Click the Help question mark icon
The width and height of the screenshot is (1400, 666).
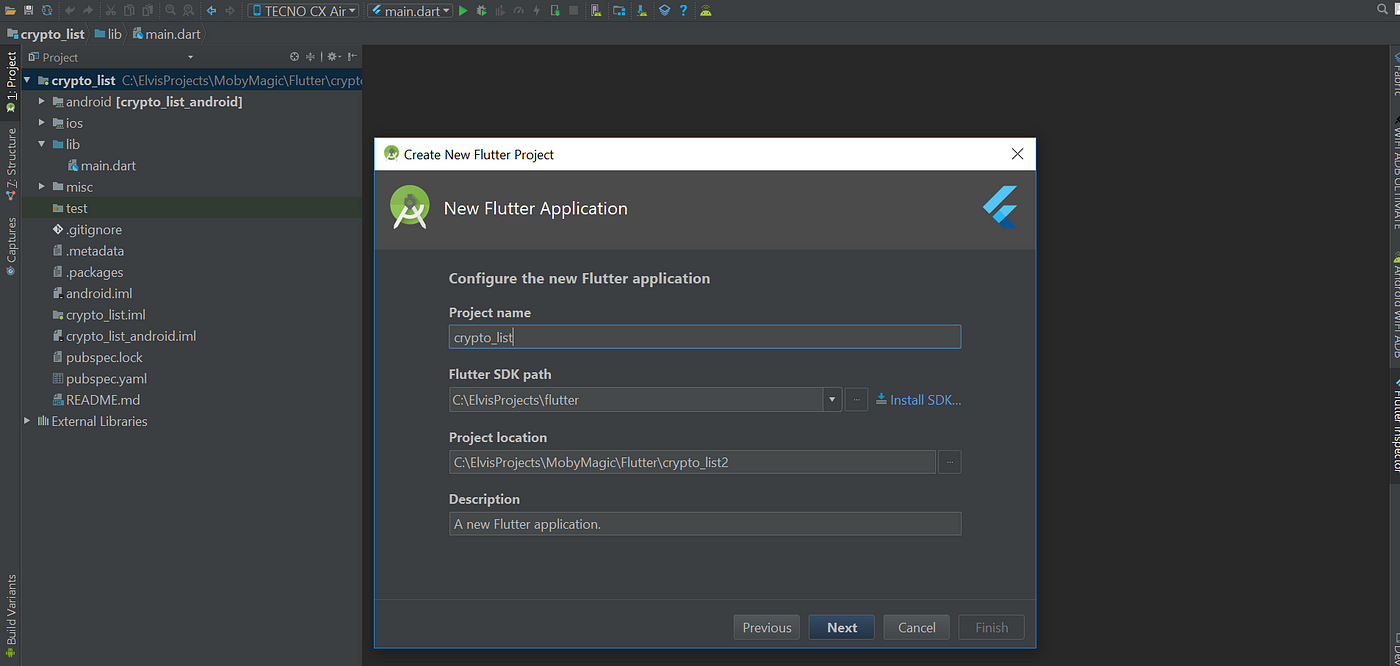click(683, 10)
